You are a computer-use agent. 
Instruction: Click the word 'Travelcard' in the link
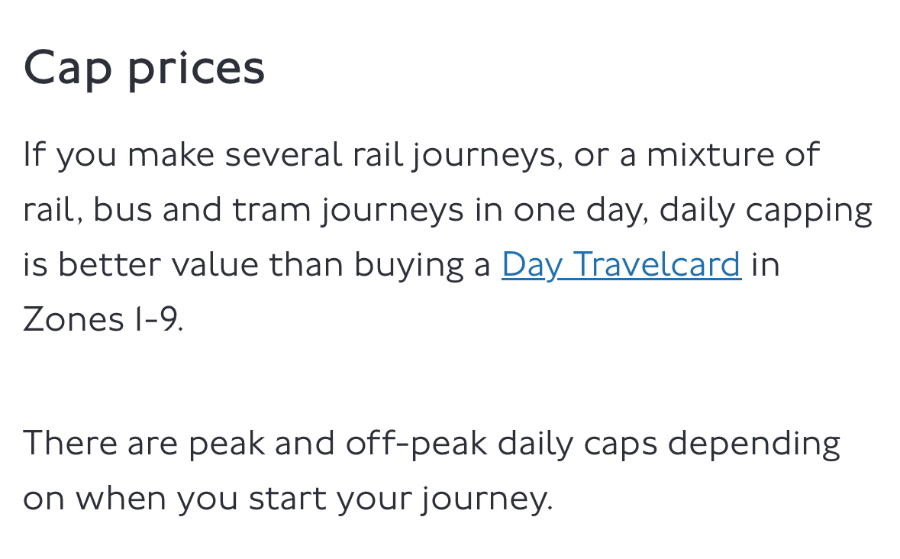tap(657, 264)
